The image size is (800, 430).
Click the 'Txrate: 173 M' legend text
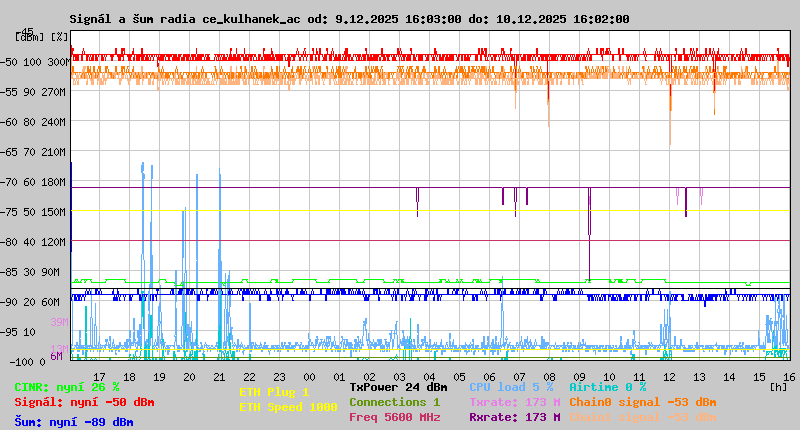[515, 402]
